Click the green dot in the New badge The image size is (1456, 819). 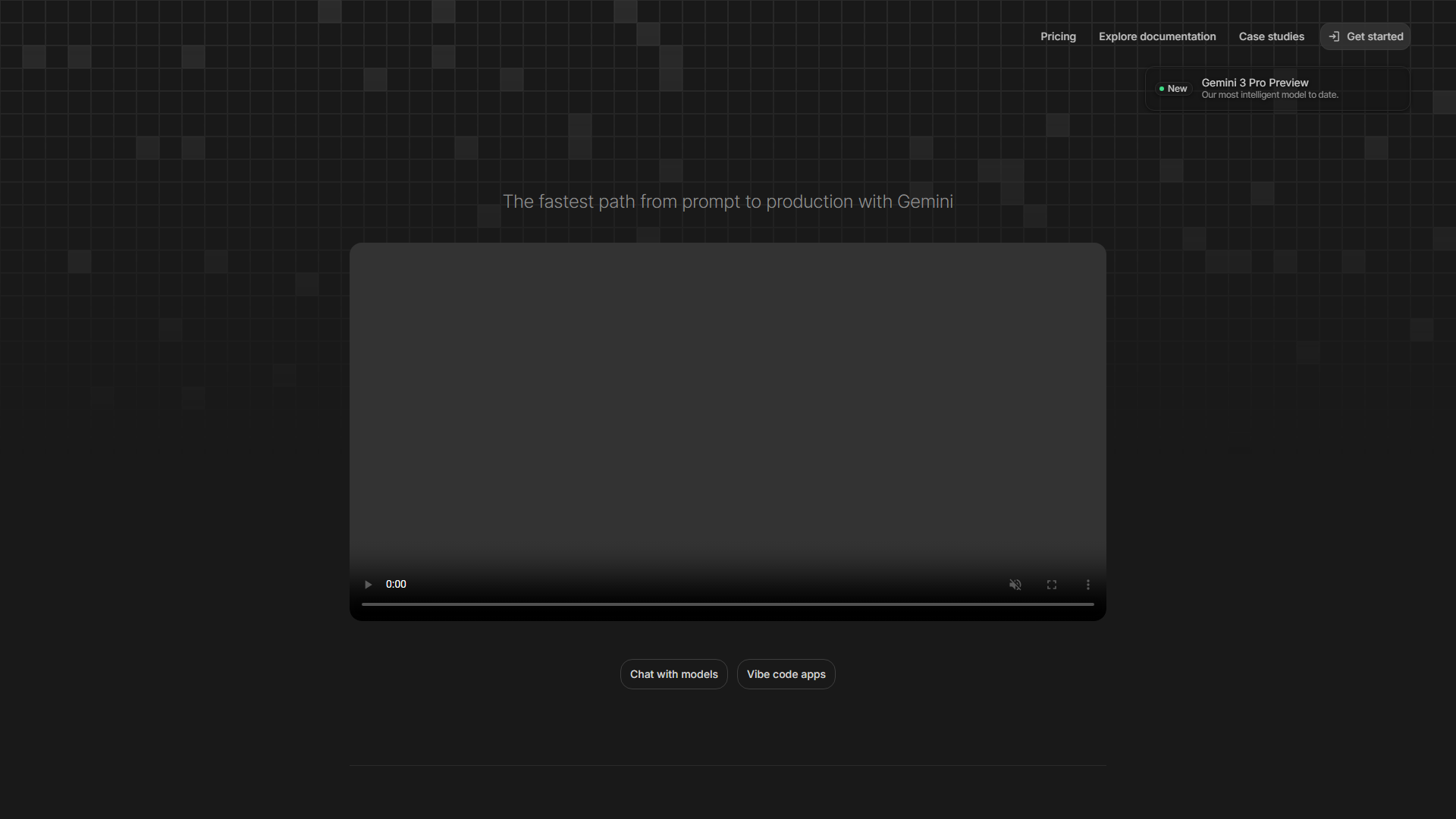pyautogui.click(x=1162, y=89)
